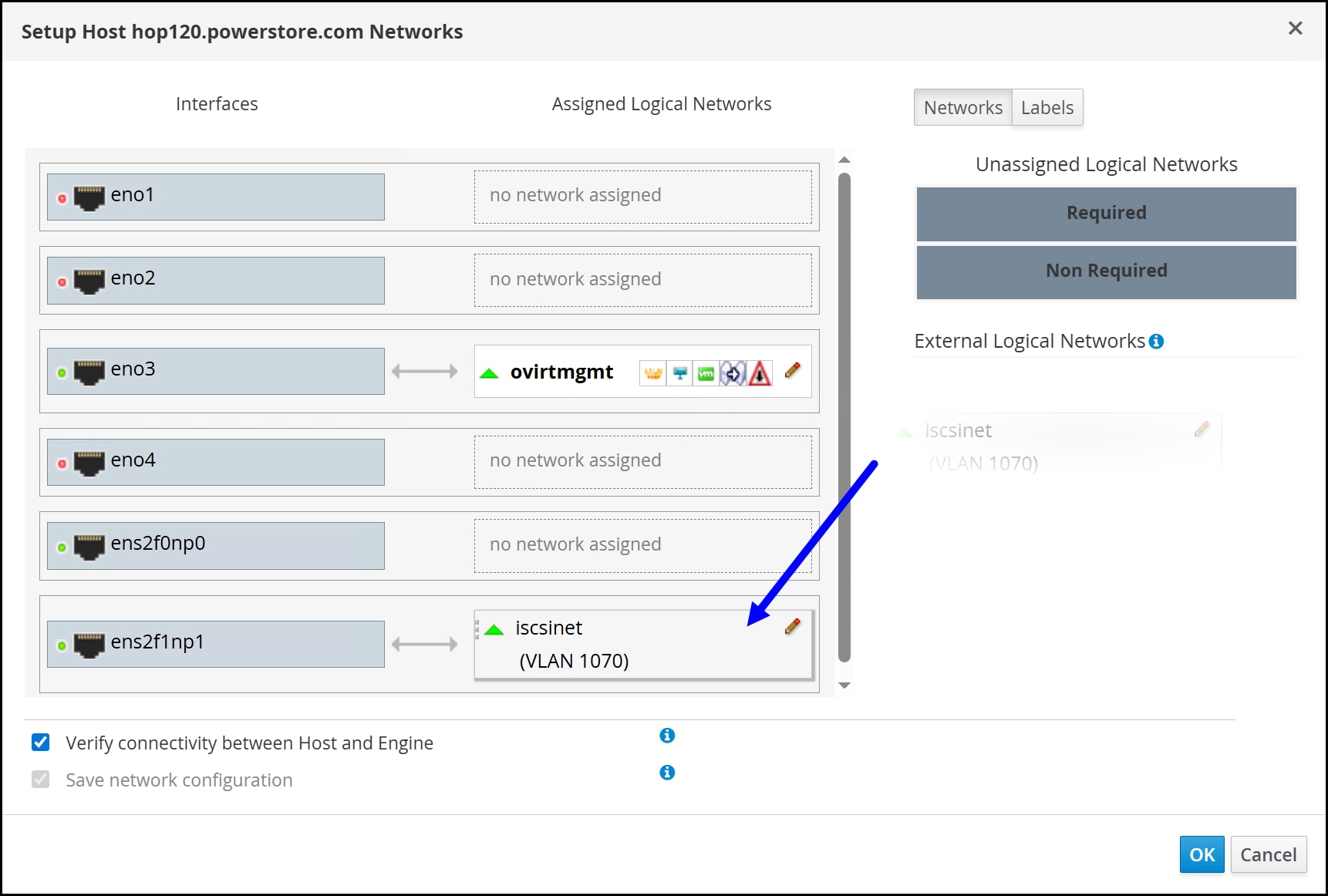Click the eno3 interface label
Screen dimensions: 1328x896
(133, 369)
